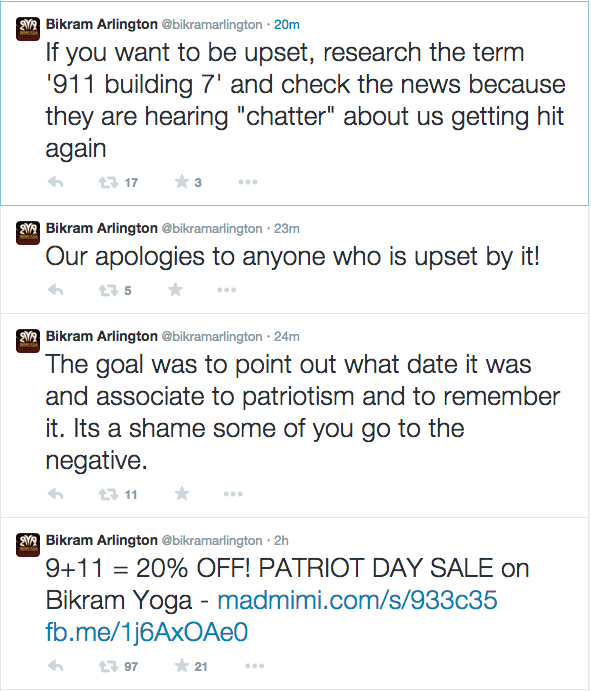This screenshot has width=591, height=691.
Task: Retweet the Patriot Day Sale tweet
Action: pos(108,666)
